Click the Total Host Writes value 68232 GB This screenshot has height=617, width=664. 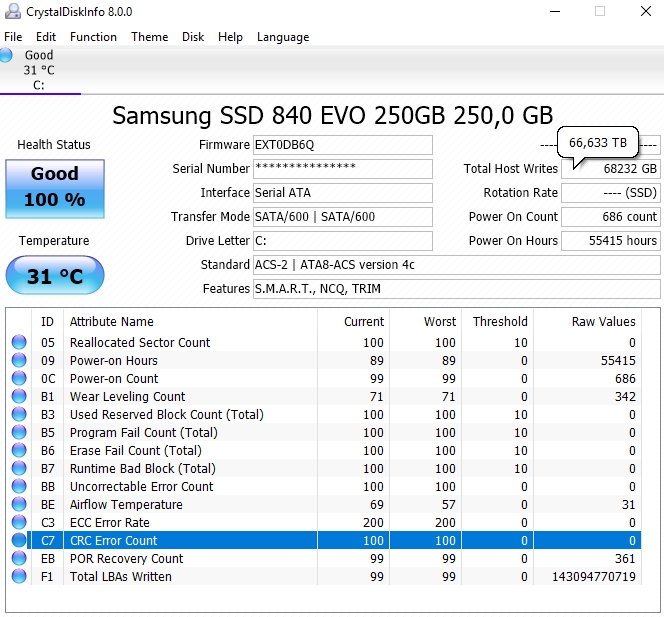(611, 169)
